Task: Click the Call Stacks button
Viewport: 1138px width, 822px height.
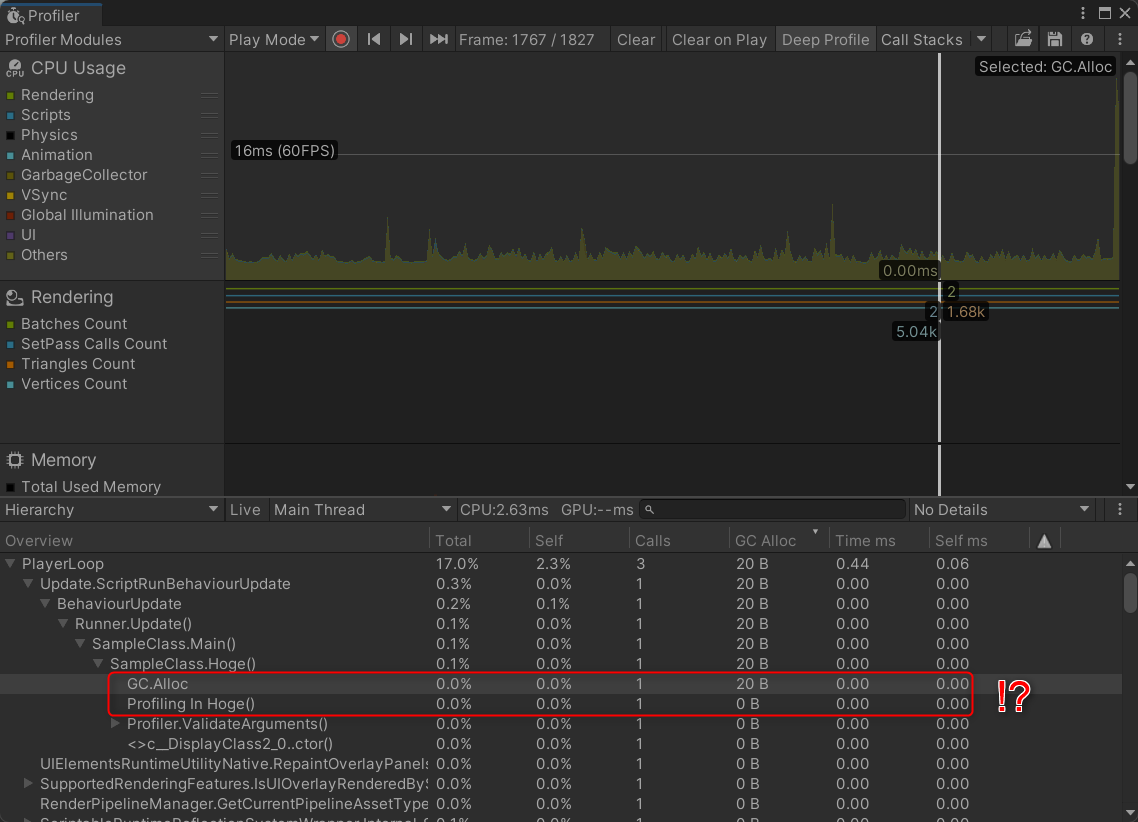Action: pyautogui.click(x=922, y=39)
